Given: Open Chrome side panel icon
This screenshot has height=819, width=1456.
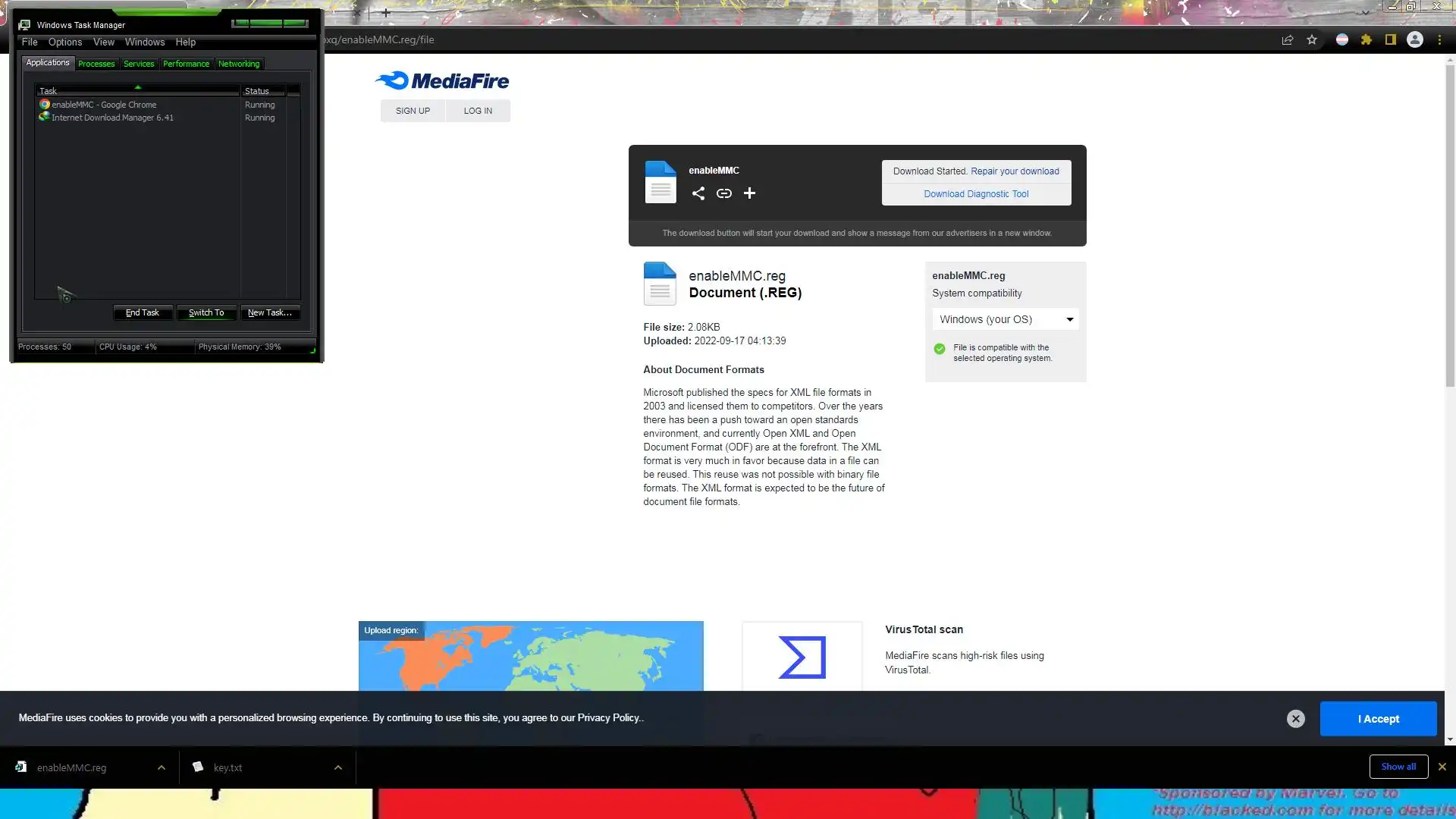Looking at the screenshot, I should coord(1391,40).
